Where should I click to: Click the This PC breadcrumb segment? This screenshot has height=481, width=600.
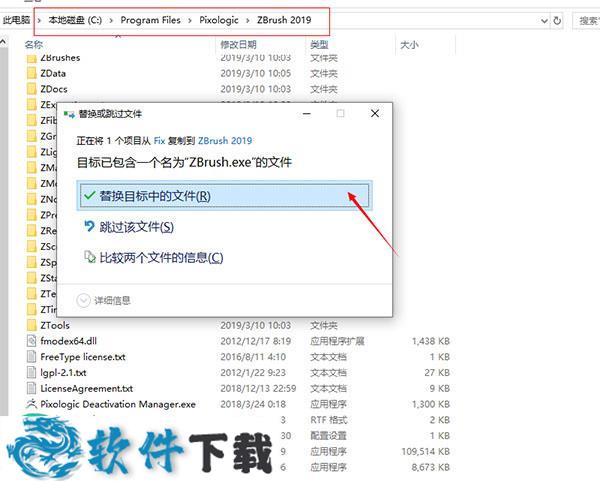coord(16,20)
